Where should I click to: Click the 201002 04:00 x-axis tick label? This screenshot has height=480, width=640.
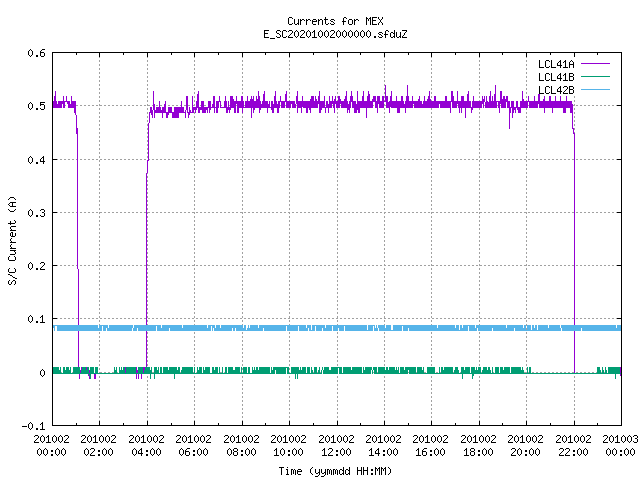click(x=146, y=446)
